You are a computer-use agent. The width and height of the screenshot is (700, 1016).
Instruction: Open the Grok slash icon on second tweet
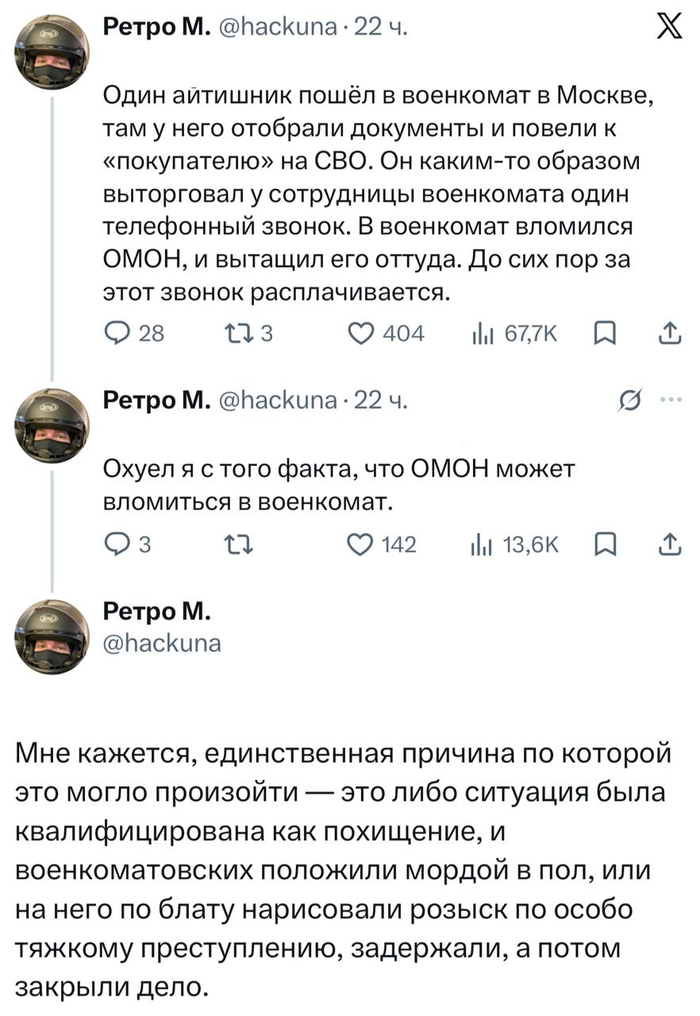tap(631, 401)
